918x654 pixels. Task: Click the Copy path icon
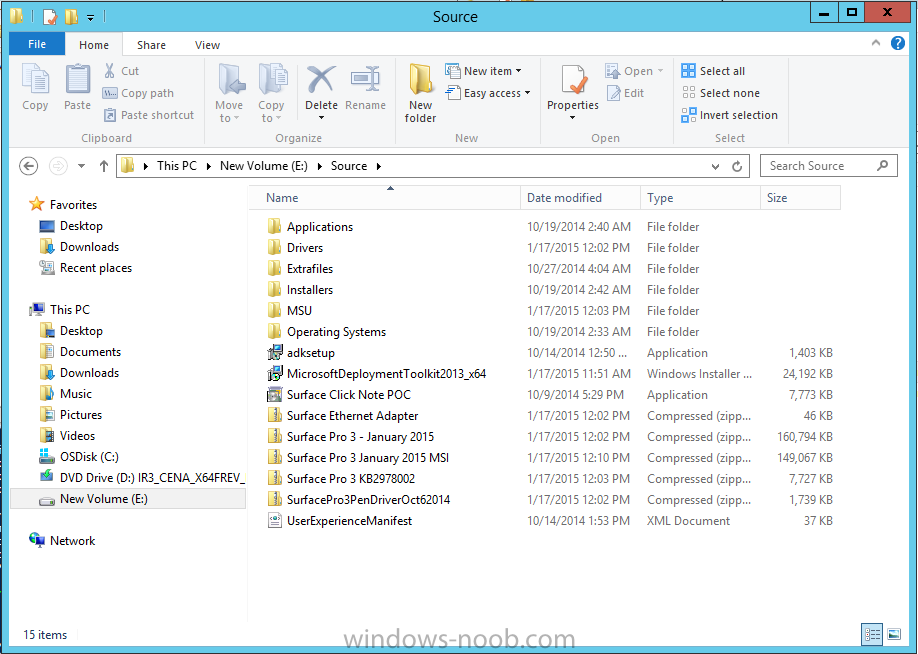(109, 93)
